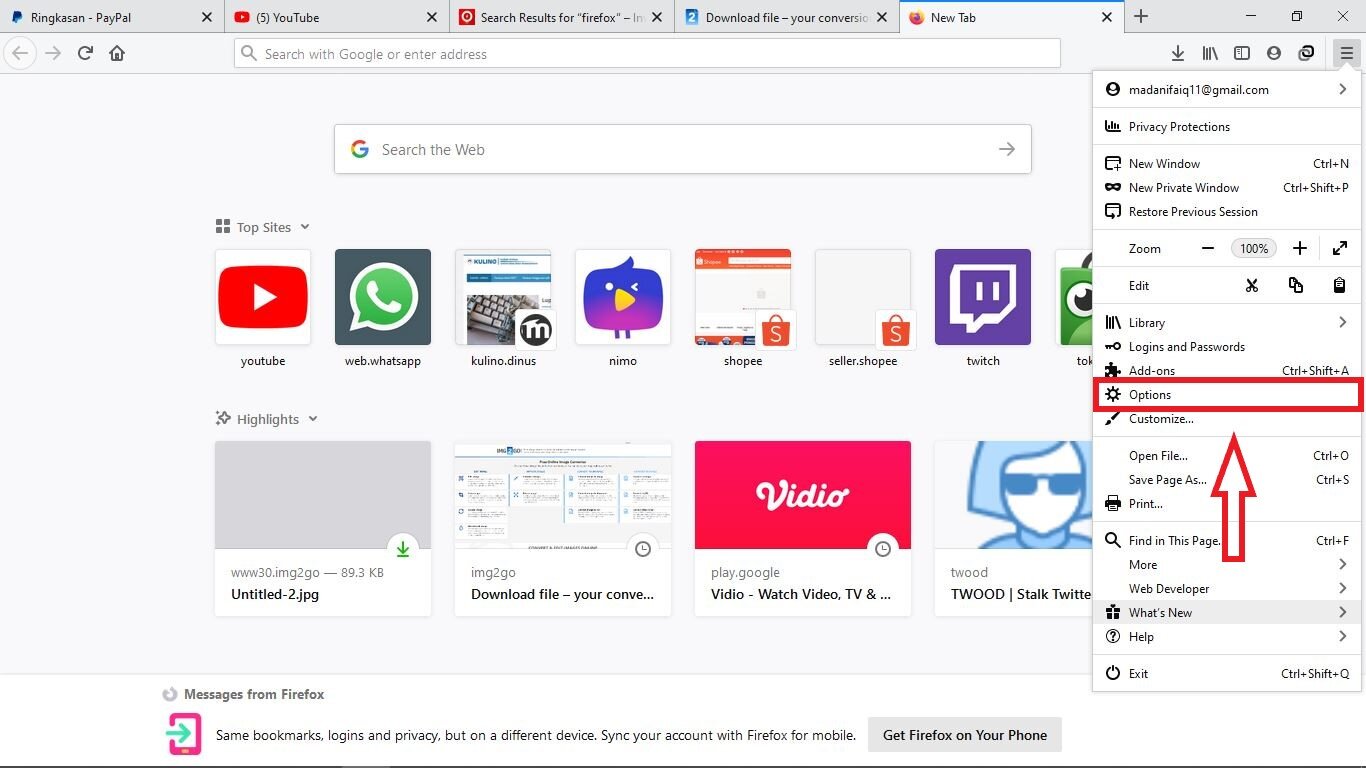The image size is (1366, 768).
Task: Collapse the Top Sites section
Action: (305, 227)
